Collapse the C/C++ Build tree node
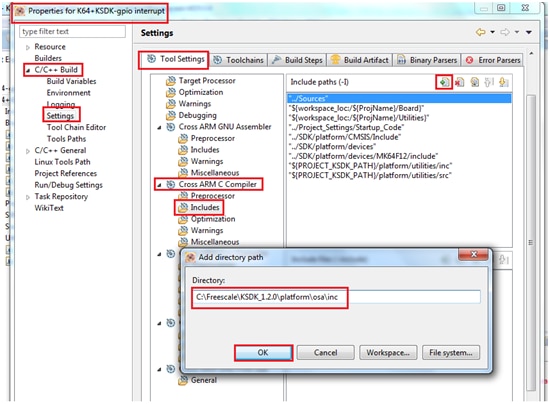 coord(28,70)
